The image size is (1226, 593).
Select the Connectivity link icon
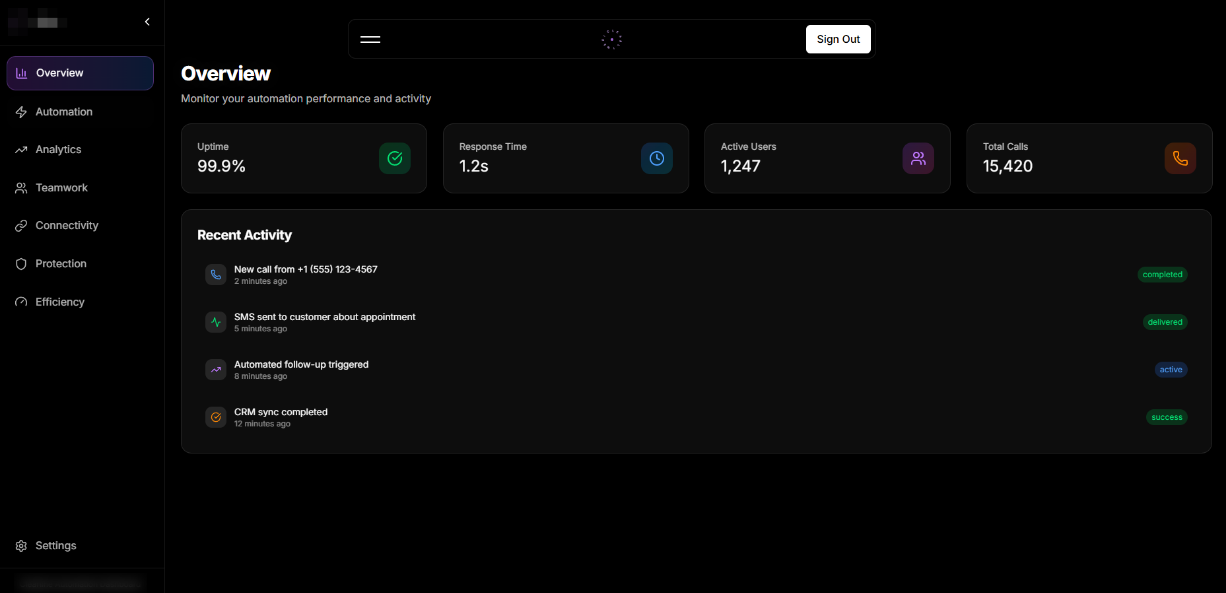click(21, 225)
